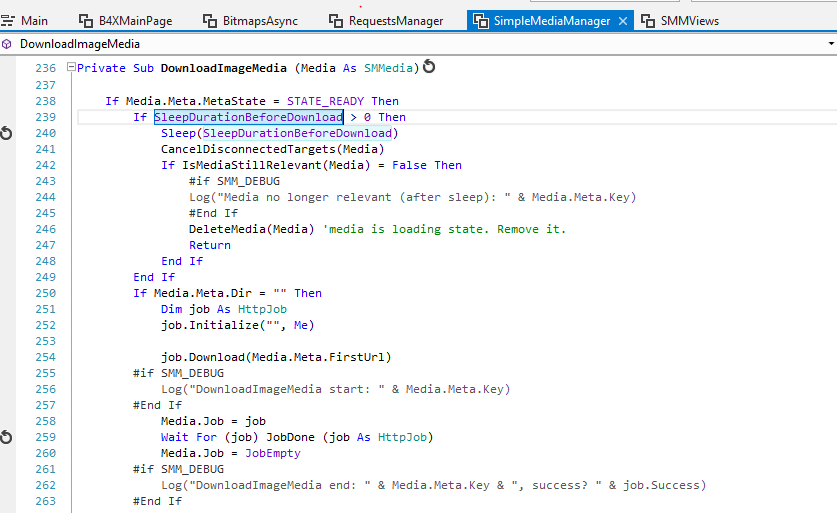Click line number 250
This screenshot has width=837, height=513.
[x=45, y=293]
